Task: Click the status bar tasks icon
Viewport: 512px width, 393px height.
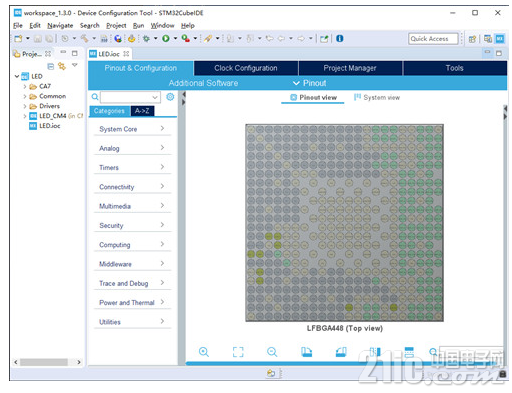Action: tap(271, 373)
